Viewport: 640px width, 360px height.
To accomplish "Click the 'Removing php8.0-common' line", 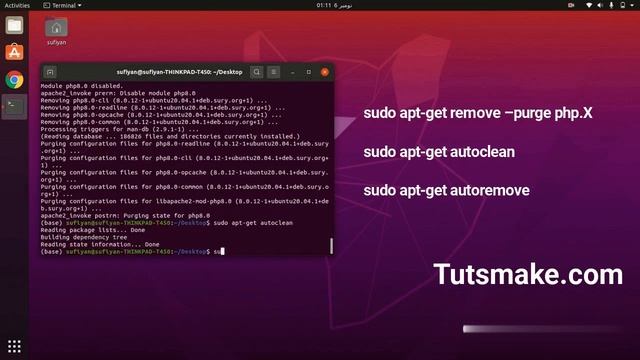I will click(159, 122).
